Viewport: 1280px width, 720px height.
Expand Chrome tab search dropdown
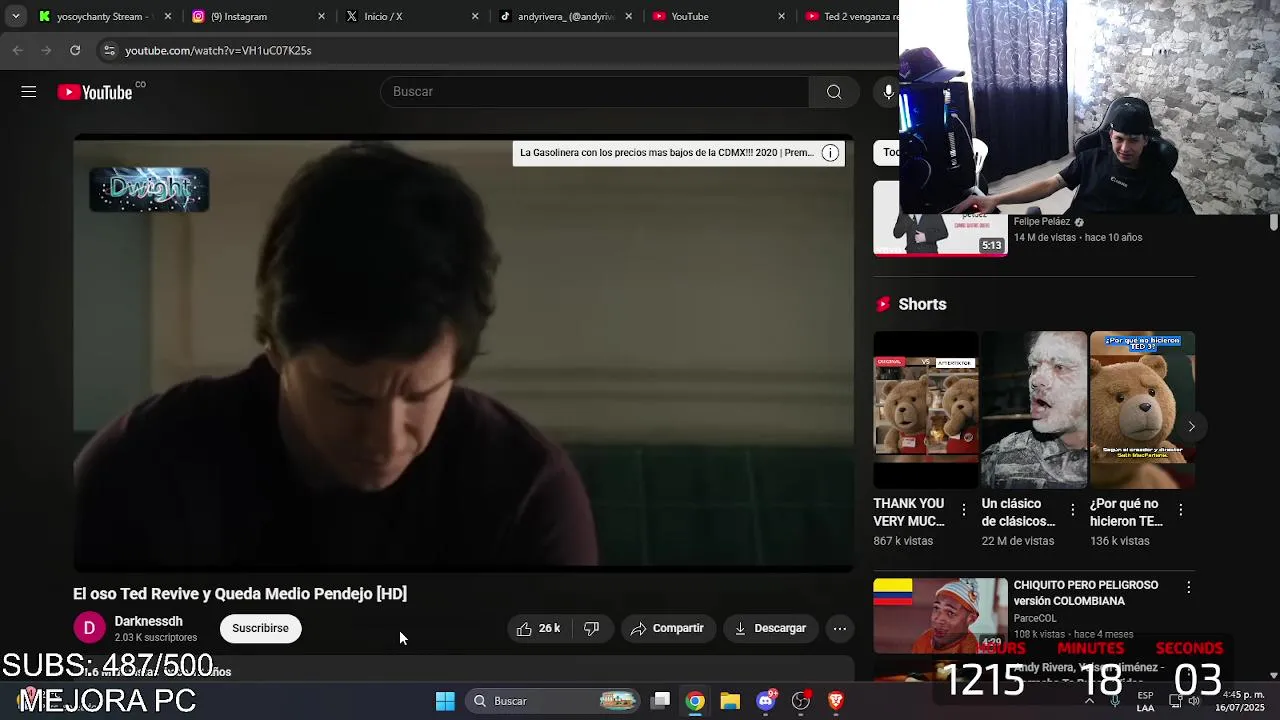click(x=15, y=16)
